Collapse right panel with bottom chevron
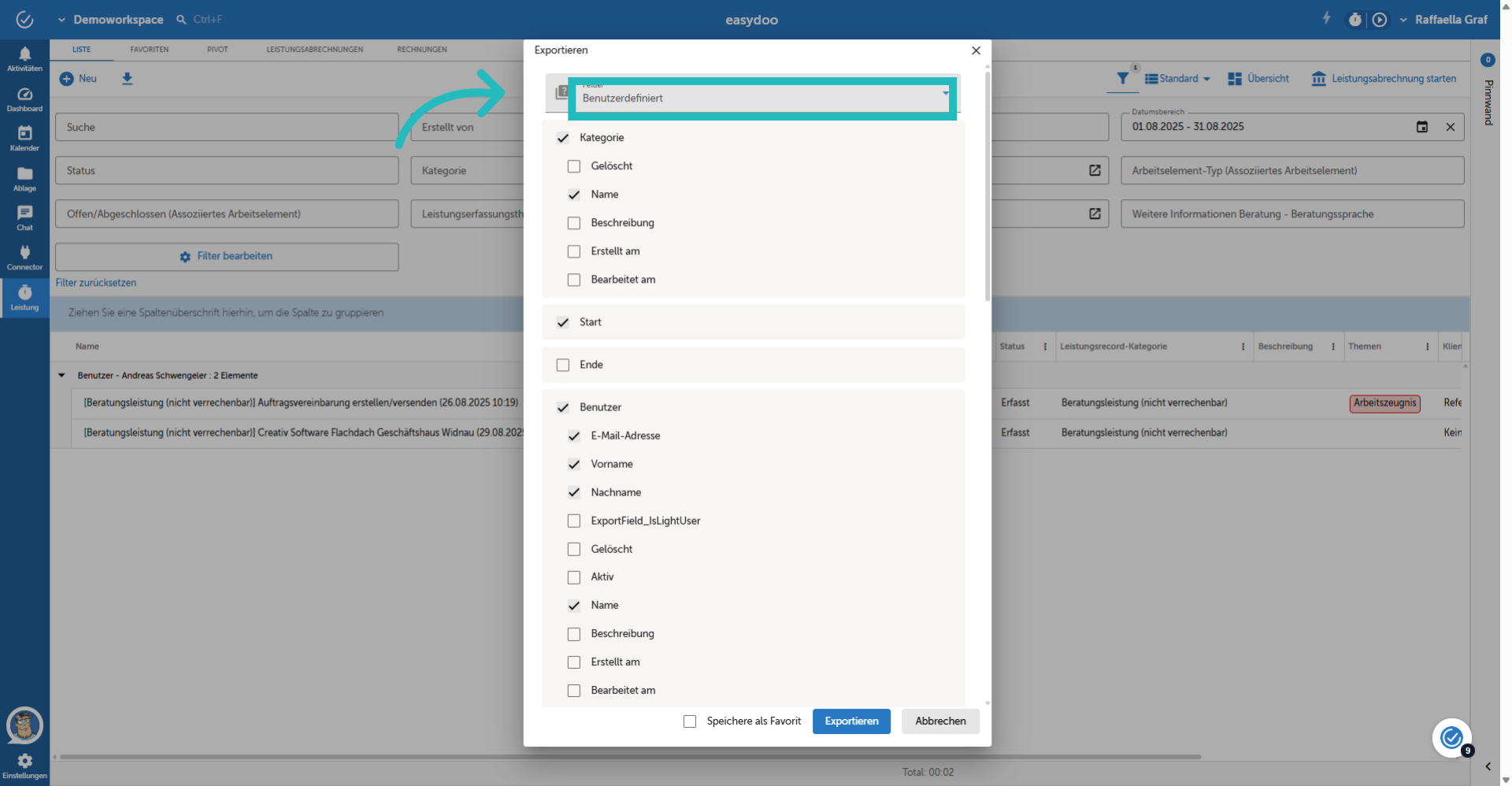Viewport: 1512px width, 786px height. pos(1488,766)
